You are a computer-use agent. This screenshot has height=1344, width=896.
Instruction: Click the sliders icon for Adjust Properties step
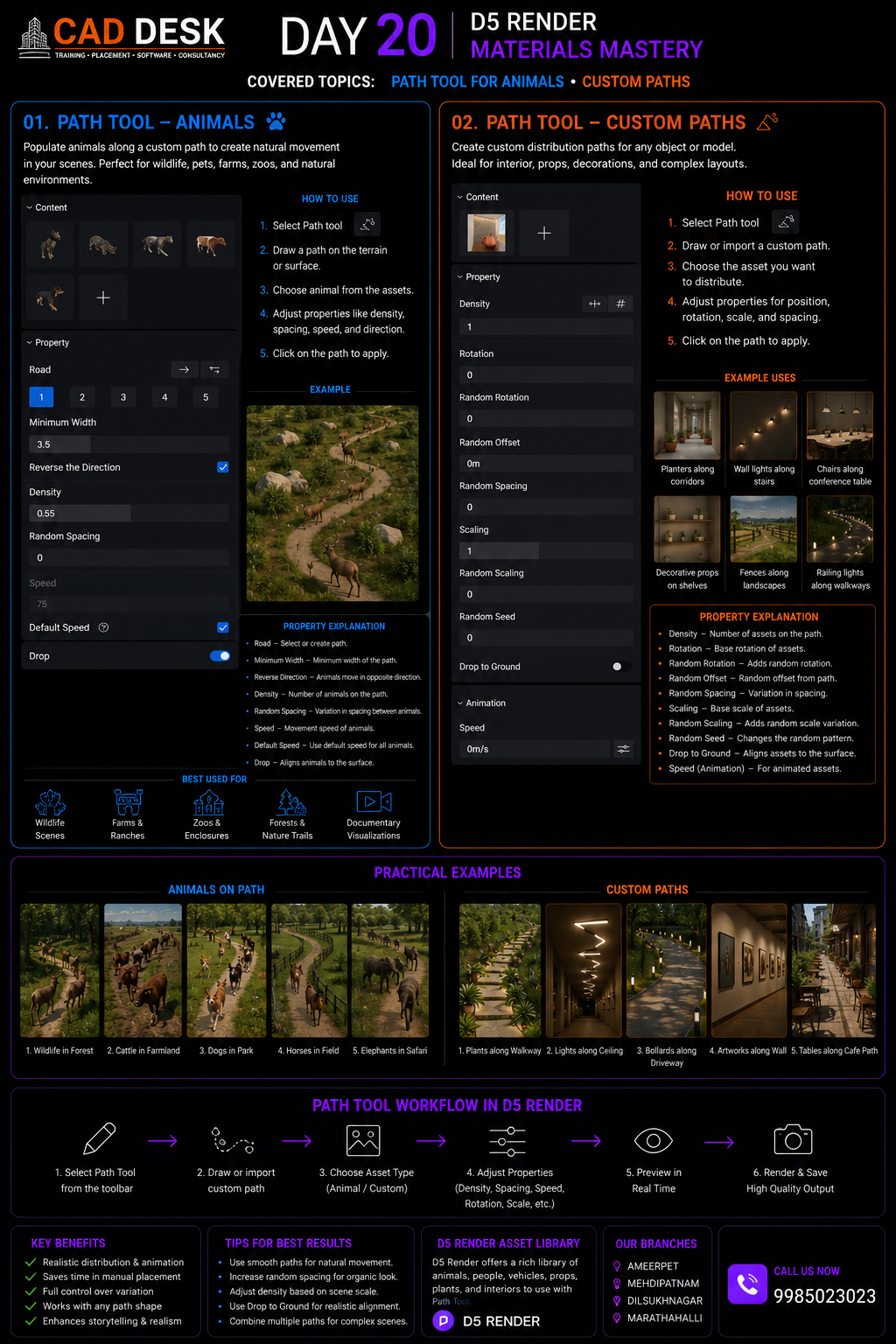point(507,1141)
